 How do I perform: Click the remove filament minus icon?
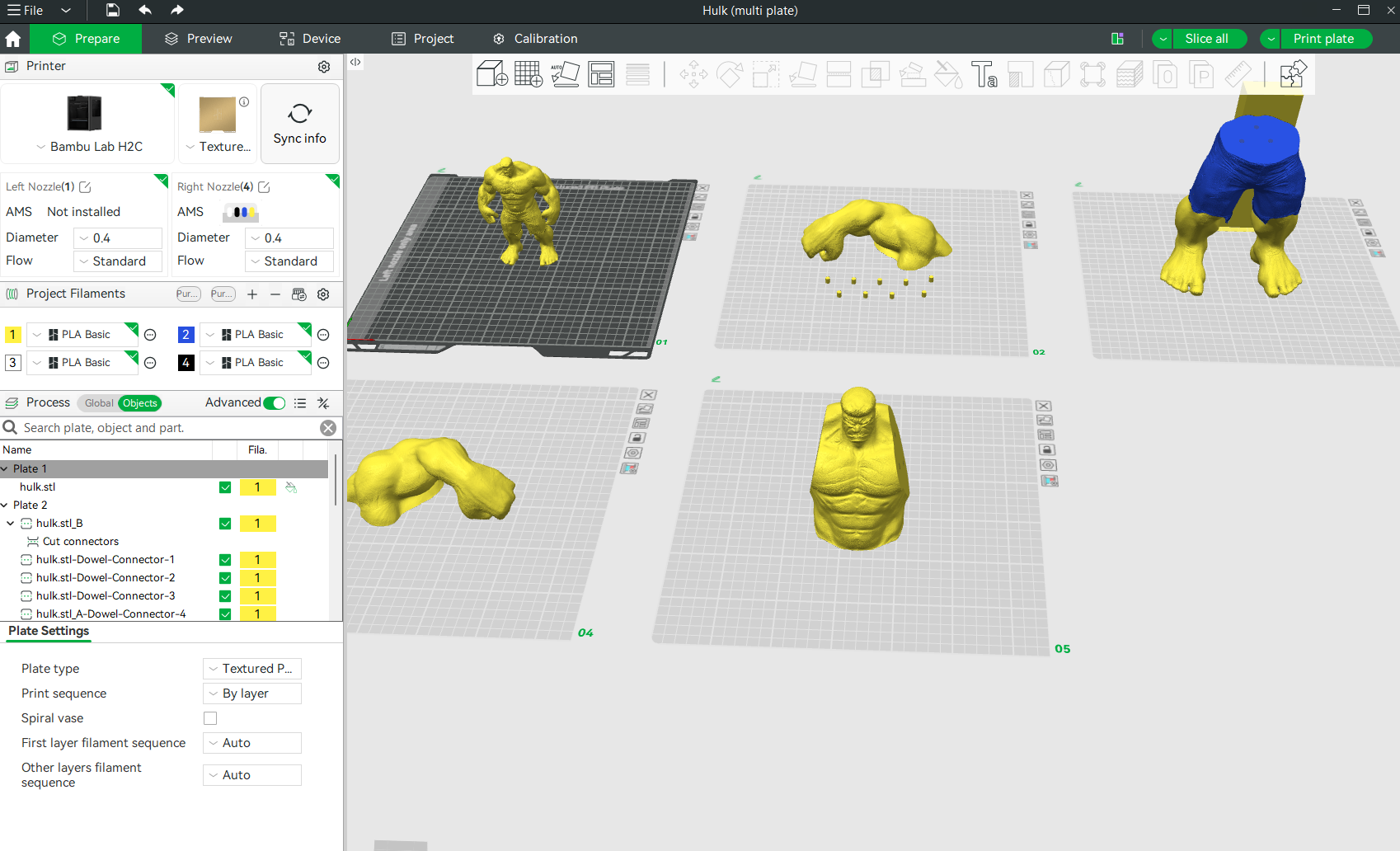tap(275, 294)
